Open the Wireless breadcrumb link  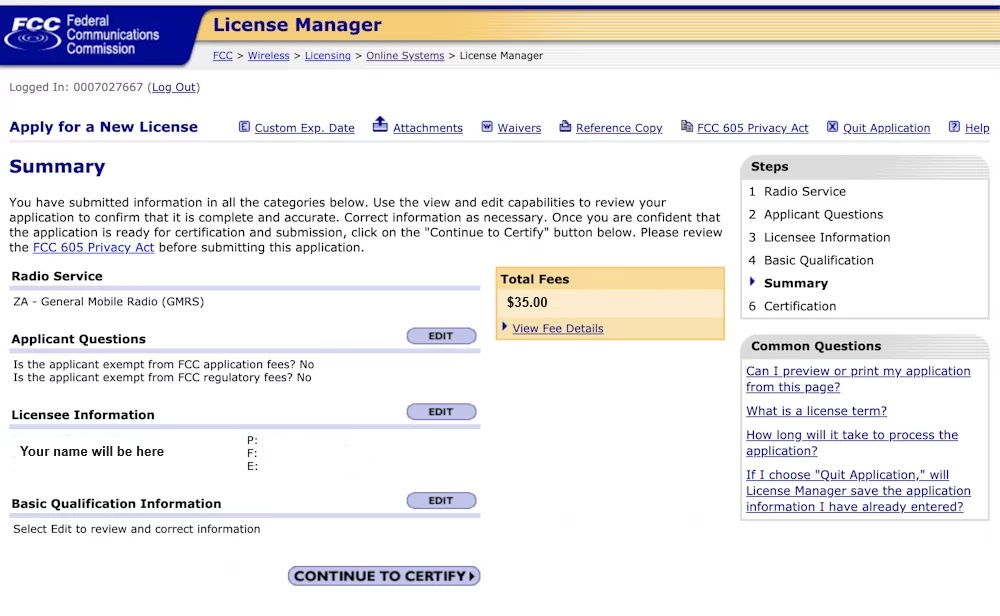pos(268,56)
